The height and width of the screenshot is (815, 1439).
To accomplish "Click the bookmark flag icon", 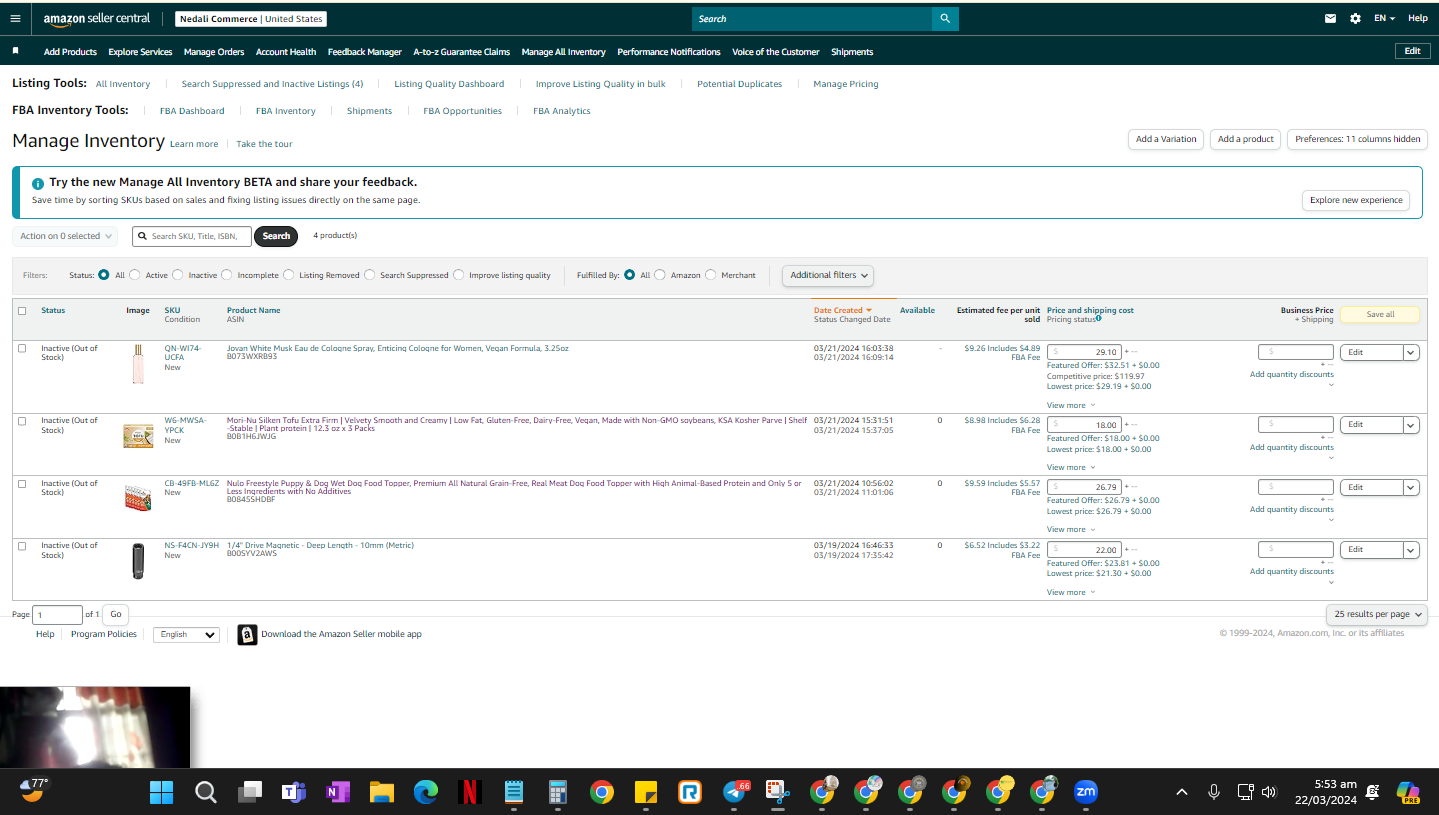I will [15, 51].
